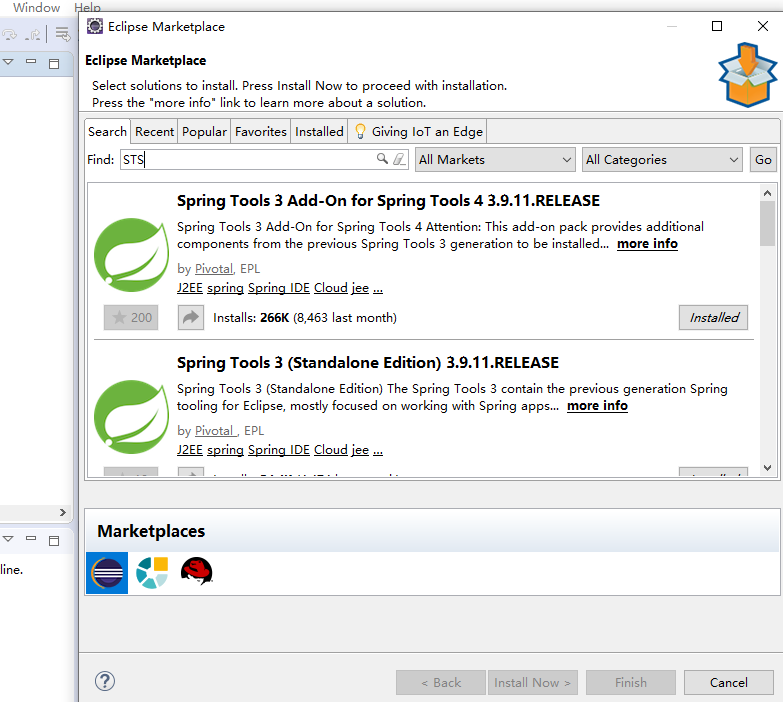Image resolution: width=783 pixels, height=702 pixels.
Task: Open the Help menu in Eclipse
Action: 87,7
